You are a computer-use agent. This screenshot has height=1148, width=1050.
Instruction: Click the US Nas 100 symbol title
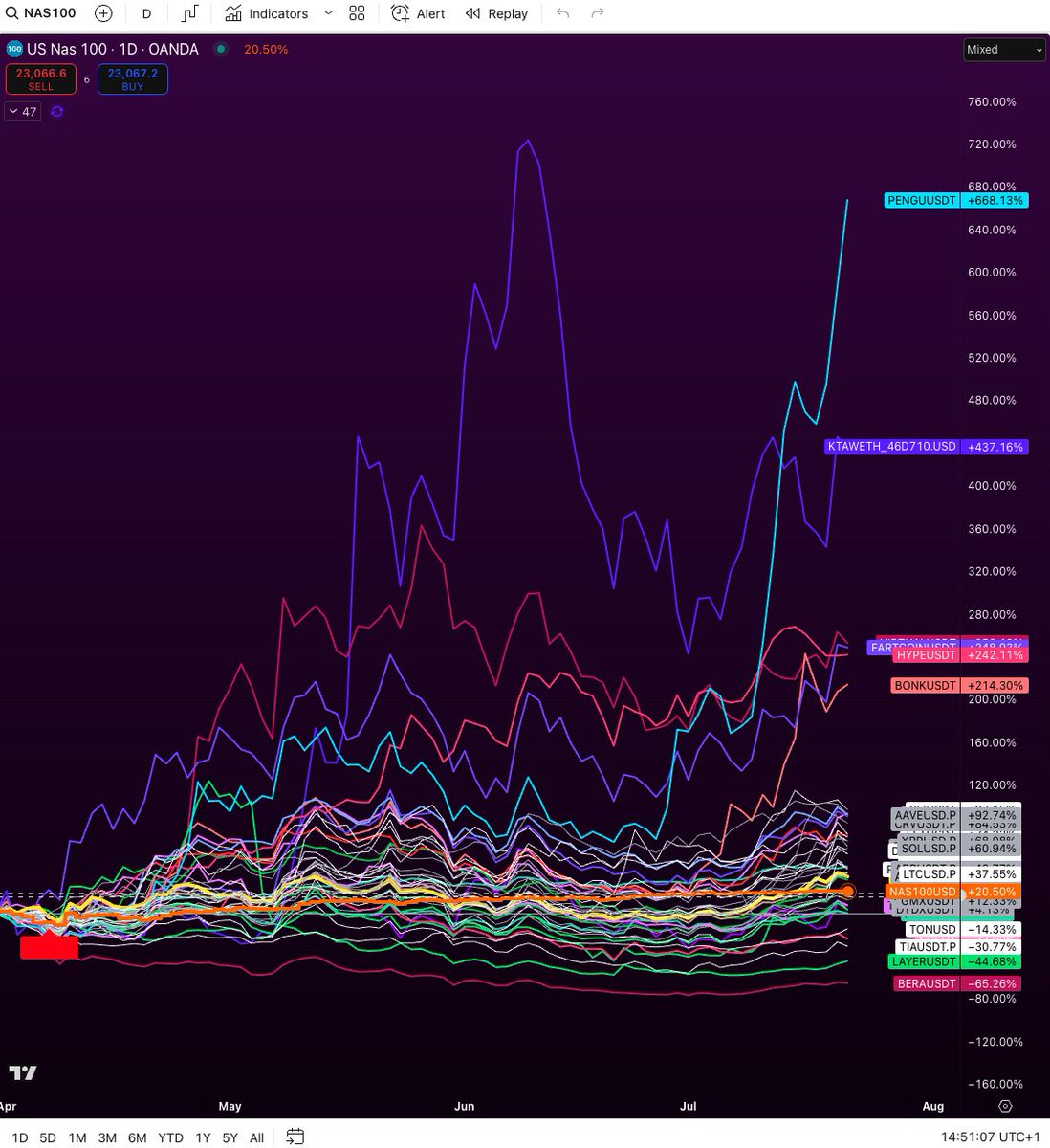(x=113, y=49)
